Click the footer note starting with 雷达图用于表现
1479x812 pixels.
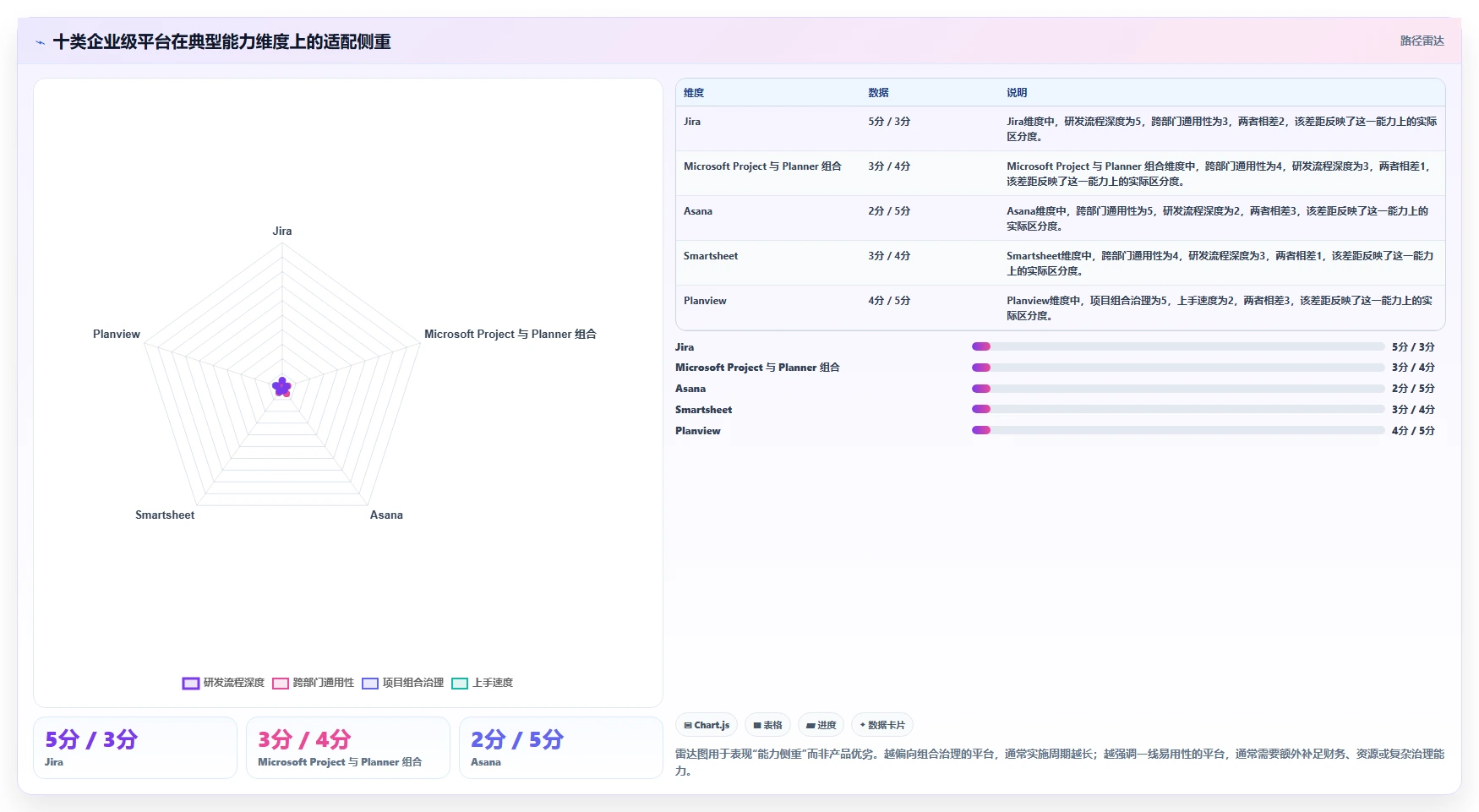click(x=1060, y=762)
